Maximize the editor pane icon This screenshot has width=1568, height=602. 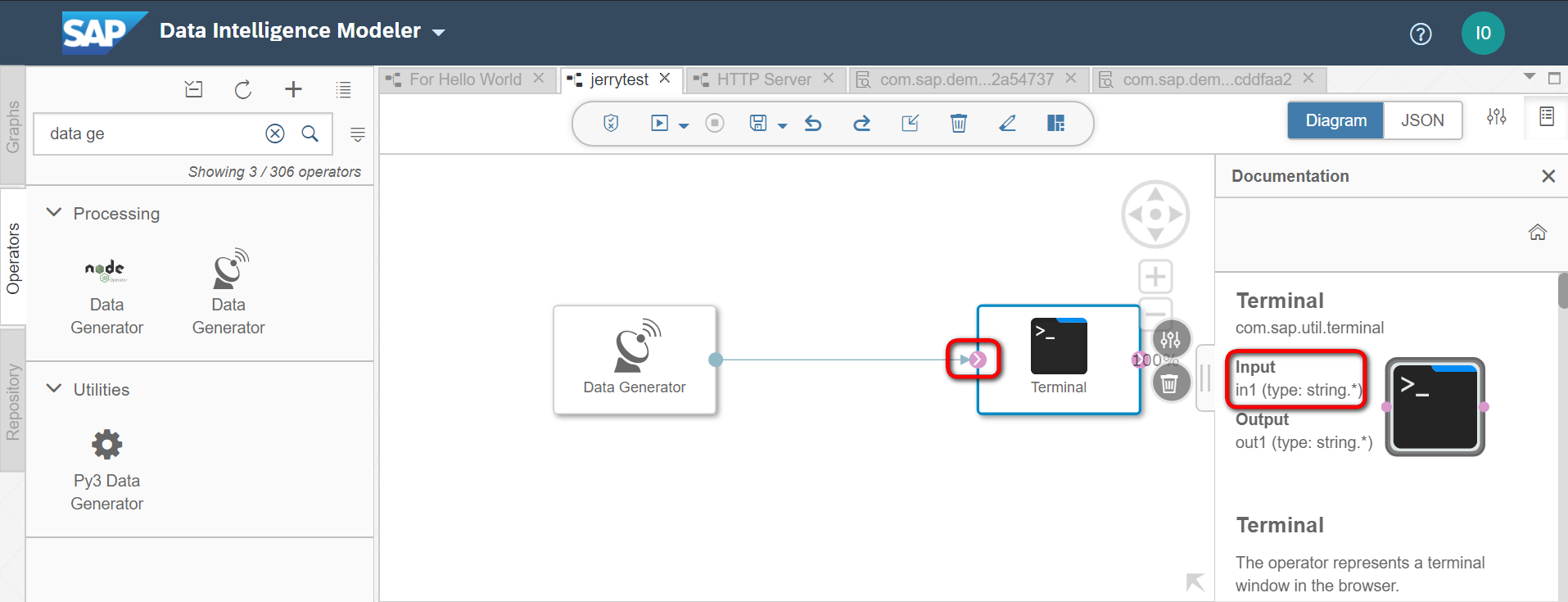coord(1554,78)
